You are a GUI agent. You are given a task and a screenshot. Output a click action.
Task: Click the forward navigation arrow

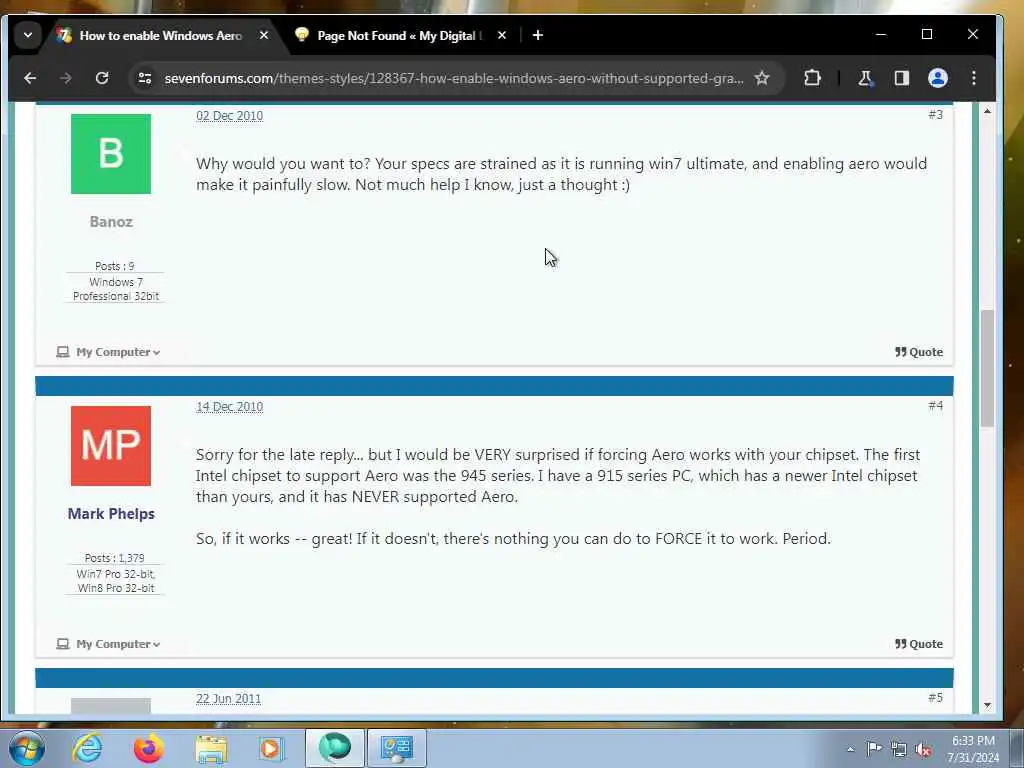pos(65,78)
